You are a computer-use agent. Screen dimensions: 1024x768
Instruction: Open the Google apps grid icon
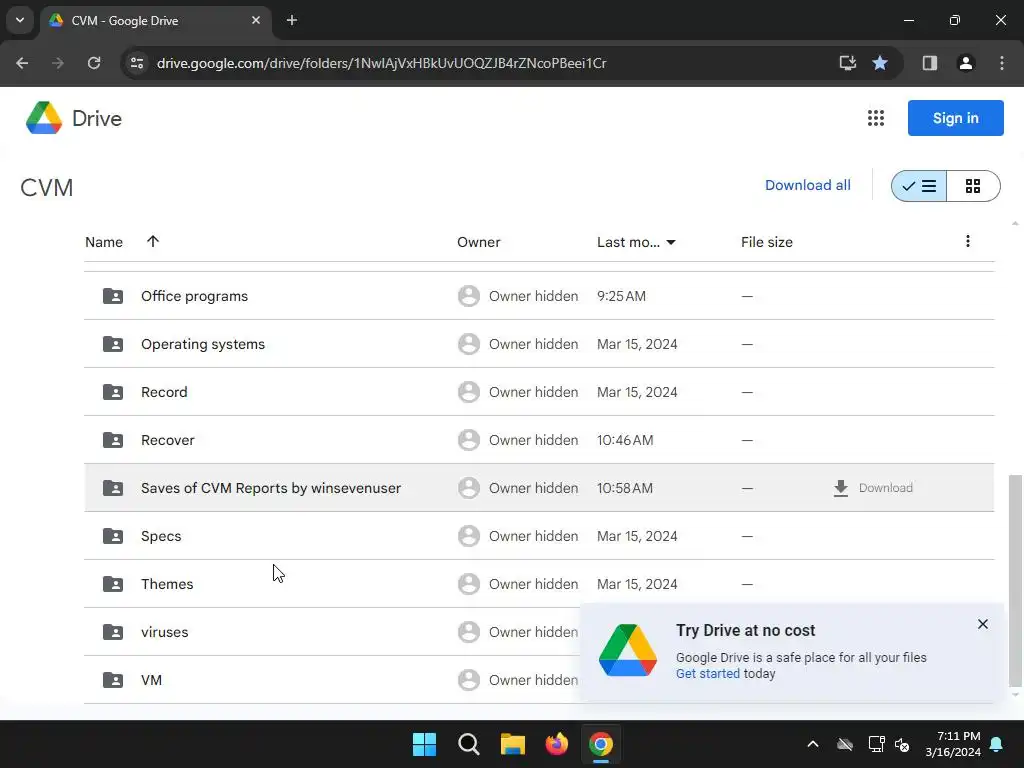click(876, 118)
